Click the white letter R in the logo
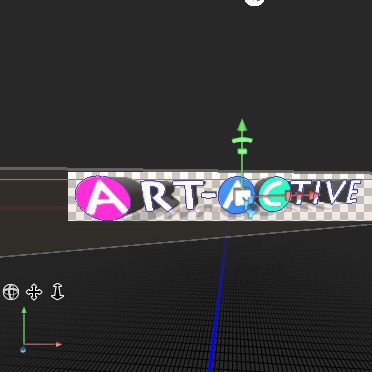 point(156,197)
